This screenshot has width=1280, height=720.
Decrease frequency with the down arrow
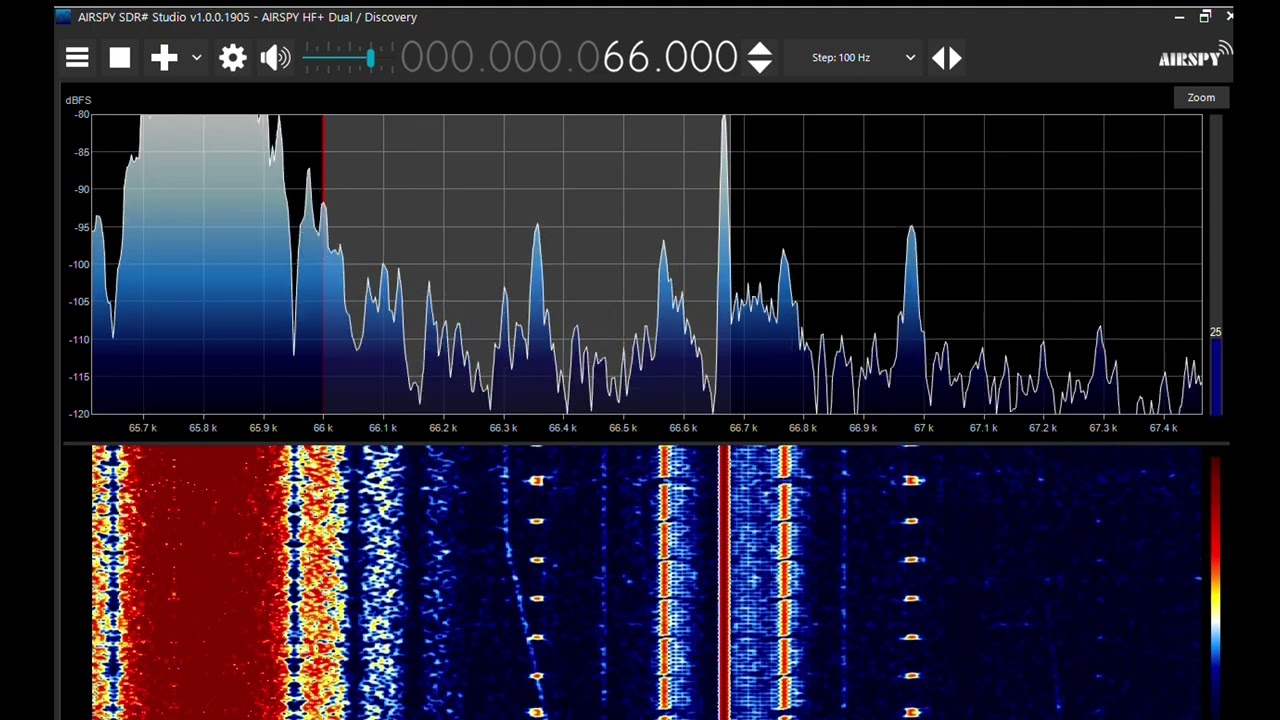point(760,67)
